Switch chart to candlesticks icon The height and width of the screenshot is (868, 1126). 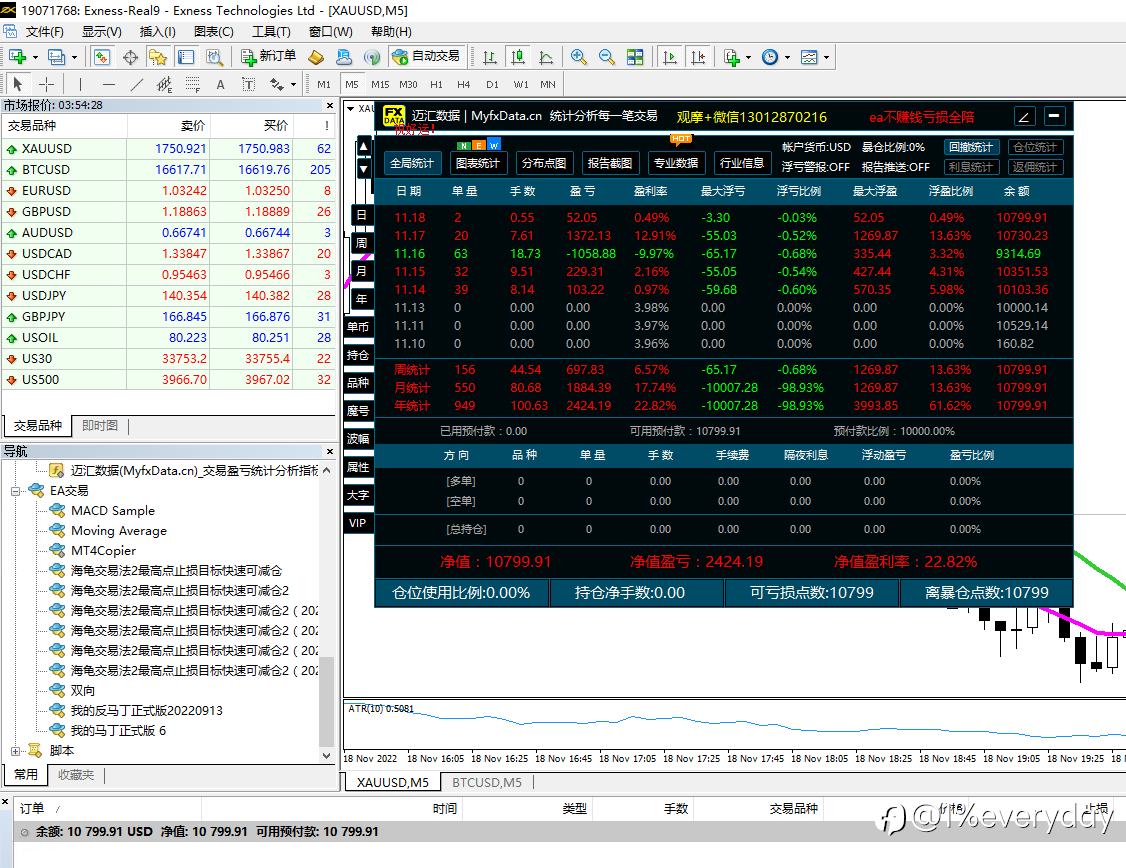pos(517,57)
